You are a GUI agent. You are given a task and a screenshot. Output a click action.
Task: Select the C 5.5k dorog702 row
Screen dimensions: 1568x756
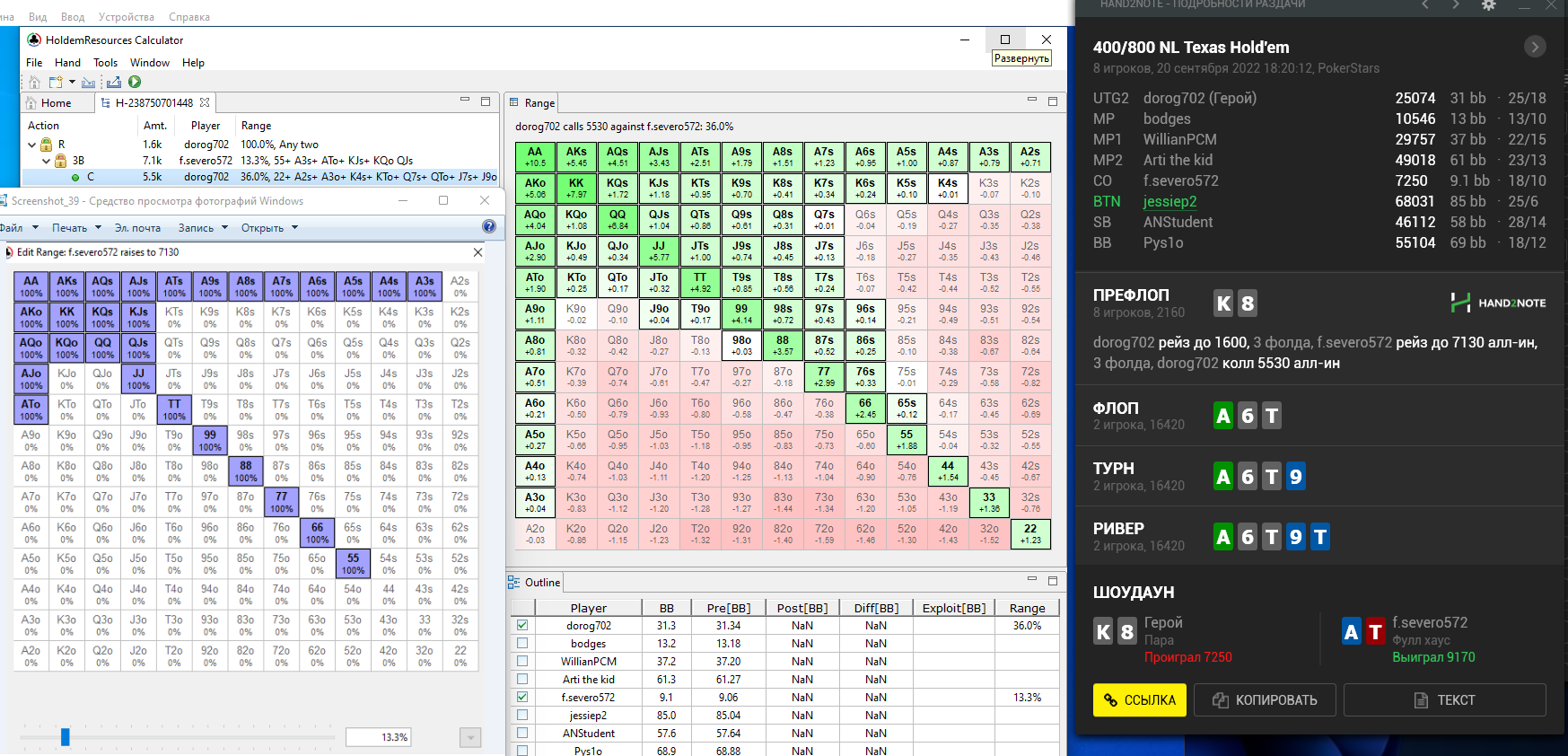click(x=260, y=177)
